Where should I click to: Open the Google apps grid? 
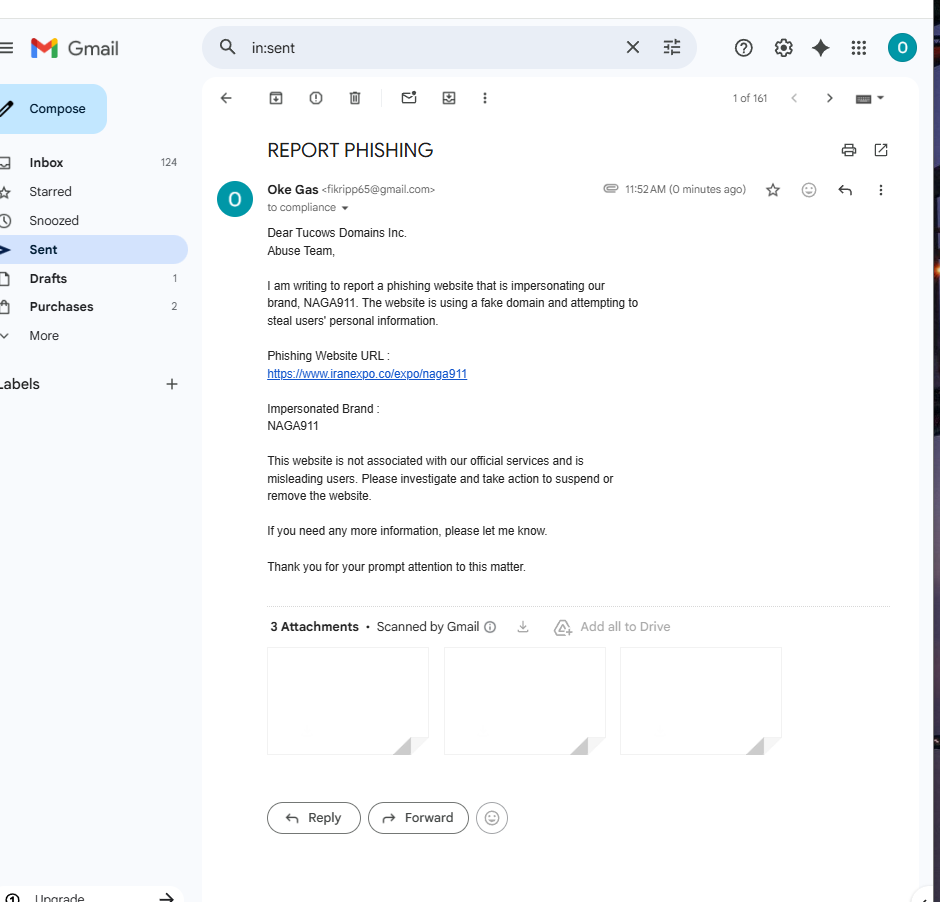[x=858, y=48]
